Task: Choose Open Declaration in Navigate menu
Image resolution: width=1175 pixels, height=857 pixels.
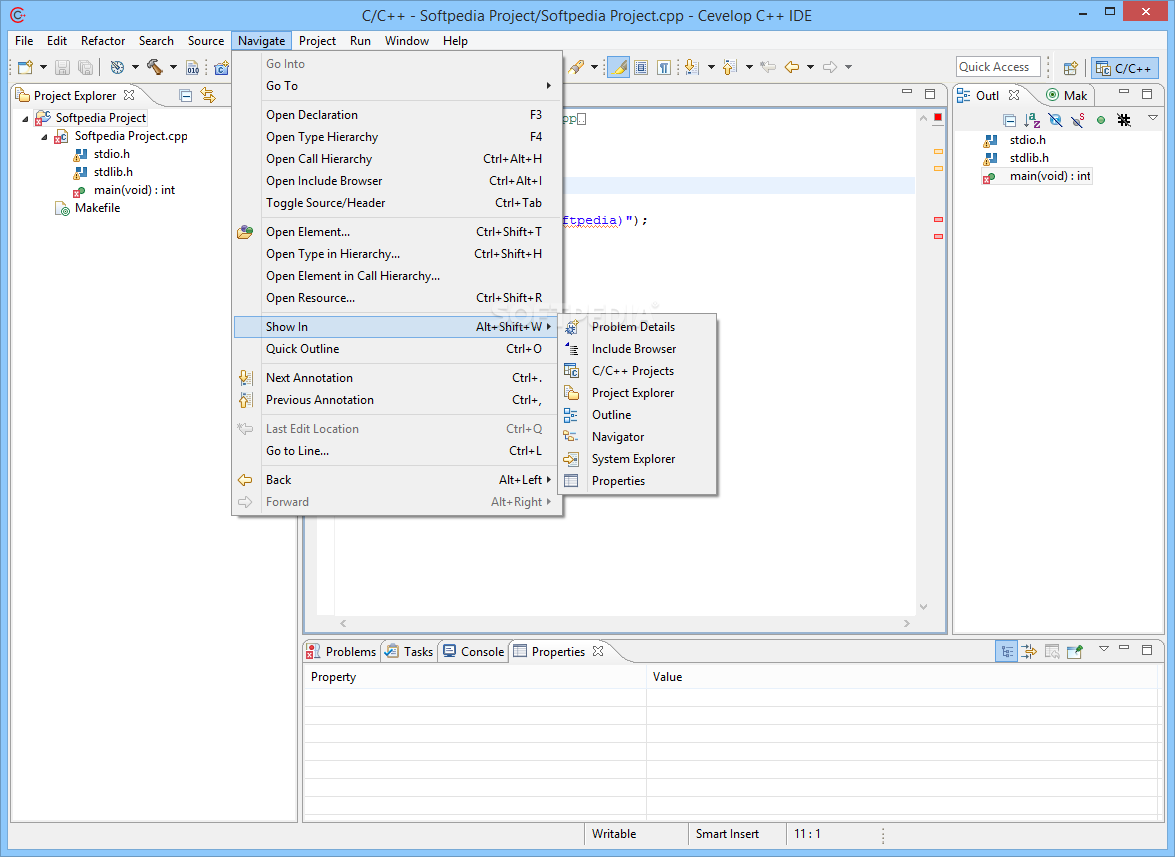Action: click(397, 115)
